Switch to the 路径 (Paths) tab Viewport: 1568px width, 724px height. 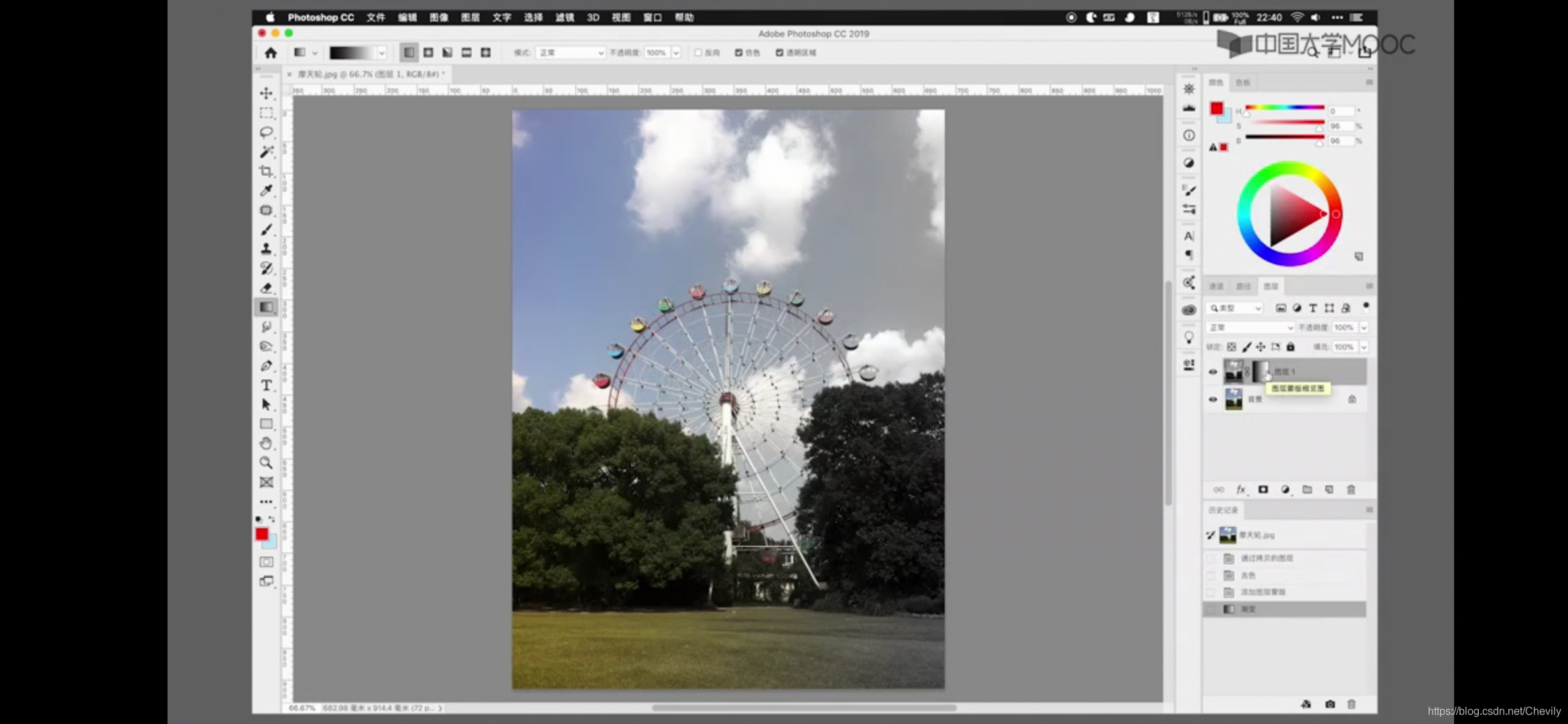(1244, 286)
